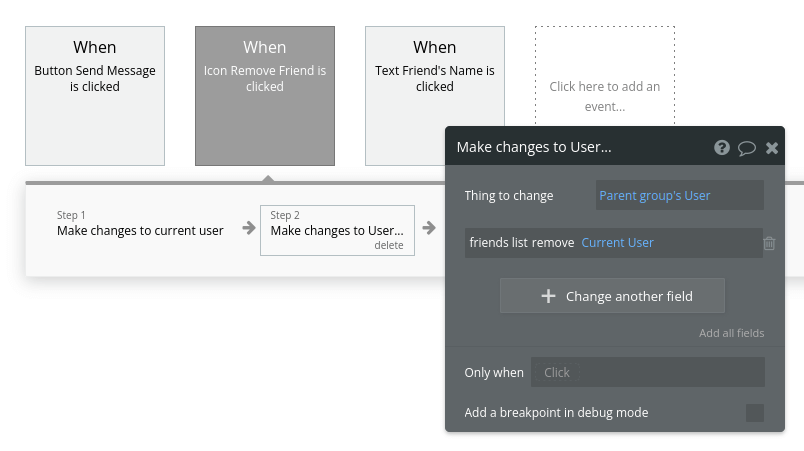The image size is (804, 451).
Task: Delete Step 2 using the delete link
Action: coord(388,245)
